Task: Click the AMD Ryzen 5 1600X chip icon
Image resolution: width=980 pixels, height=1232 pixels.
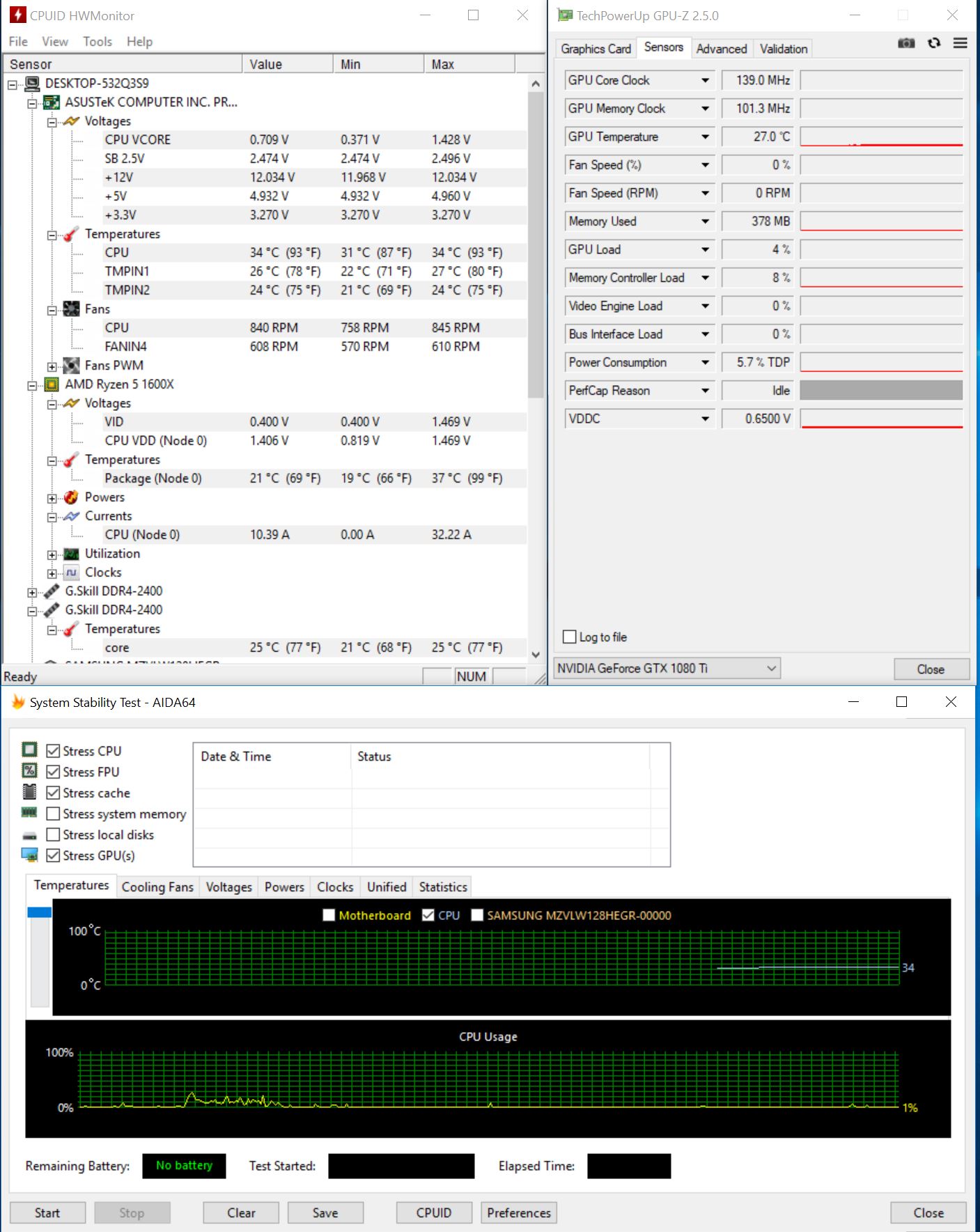Action: [52, 384]
